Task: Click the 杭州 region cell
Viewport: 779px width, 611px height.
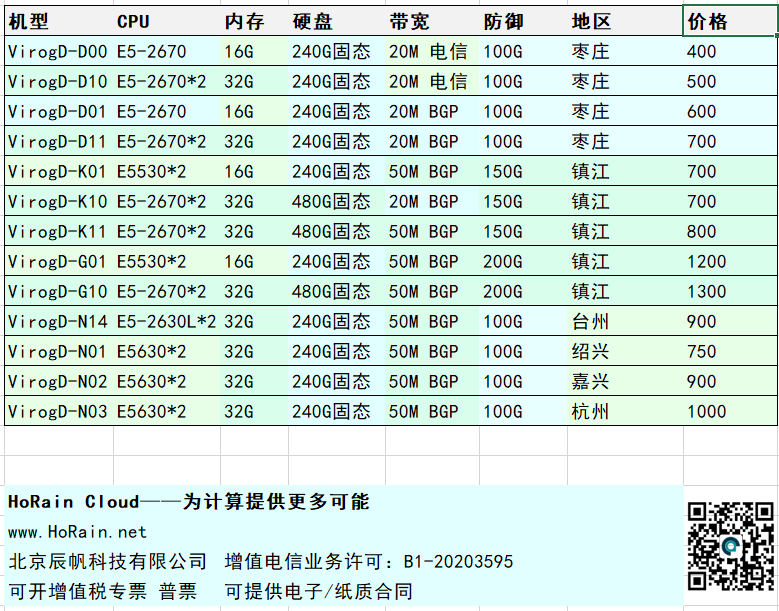Action: click(625, 411)
